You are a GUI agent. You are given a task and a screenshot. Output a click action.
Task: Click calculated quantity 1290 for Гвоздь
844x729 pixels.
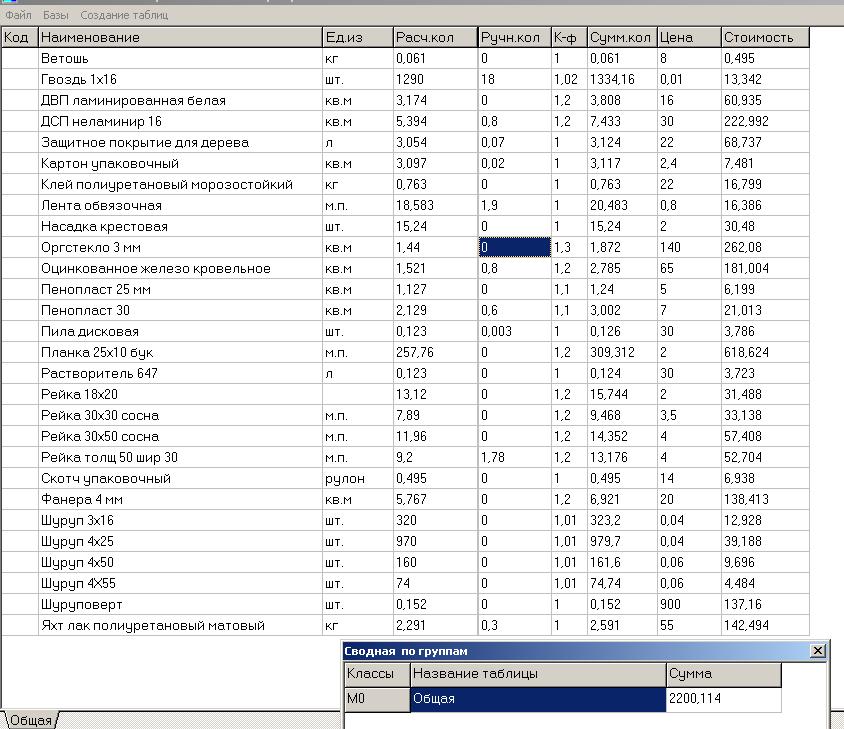[435, 79]
